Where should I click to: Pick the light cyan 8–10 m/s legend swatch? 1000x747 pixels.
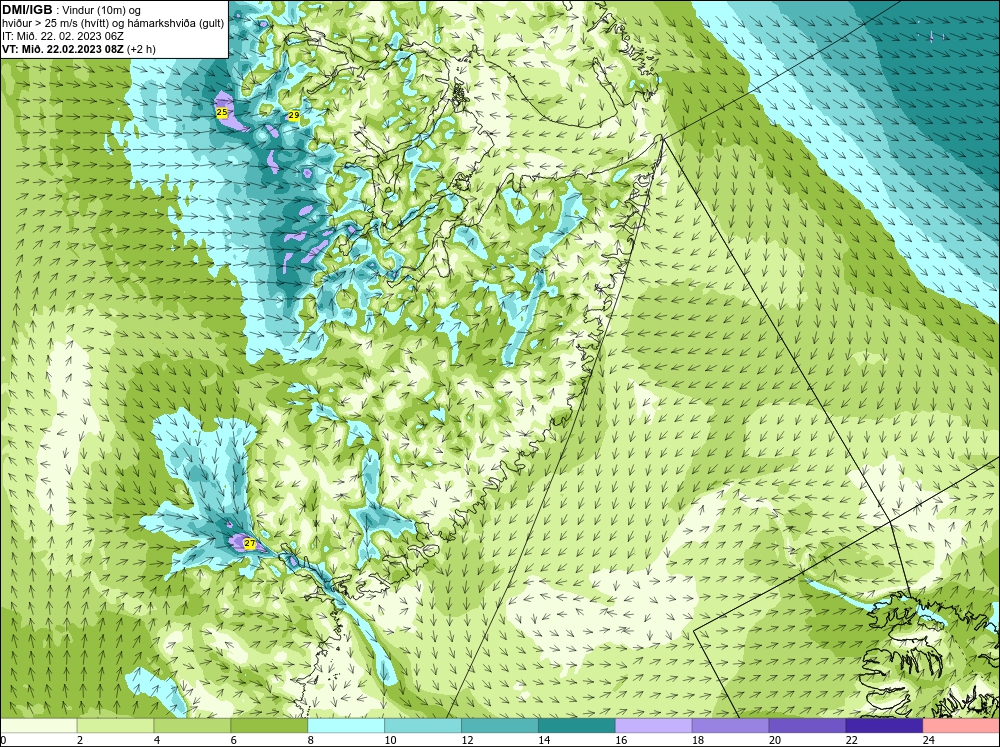pos(346,726)
